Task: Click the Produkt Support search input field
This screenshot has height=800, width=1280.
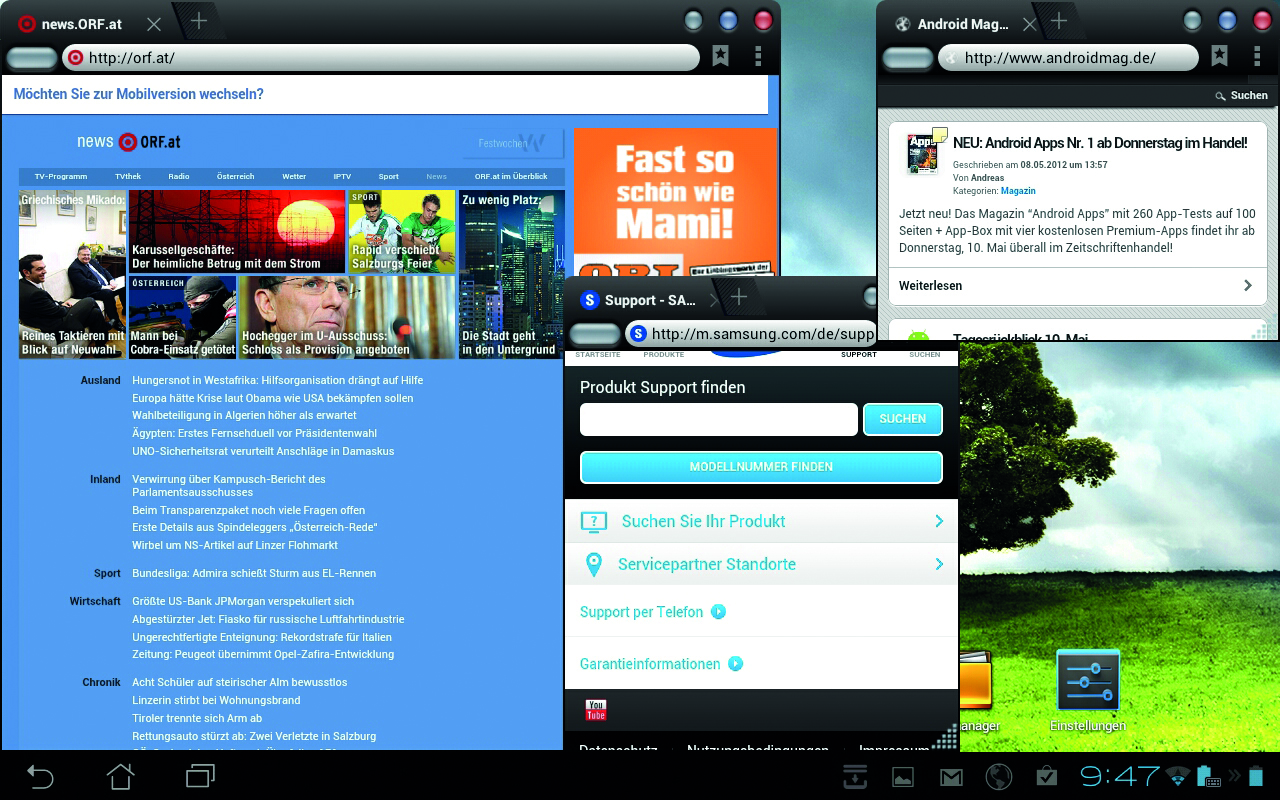Action: pyautogui.click(x=718, y=419)
